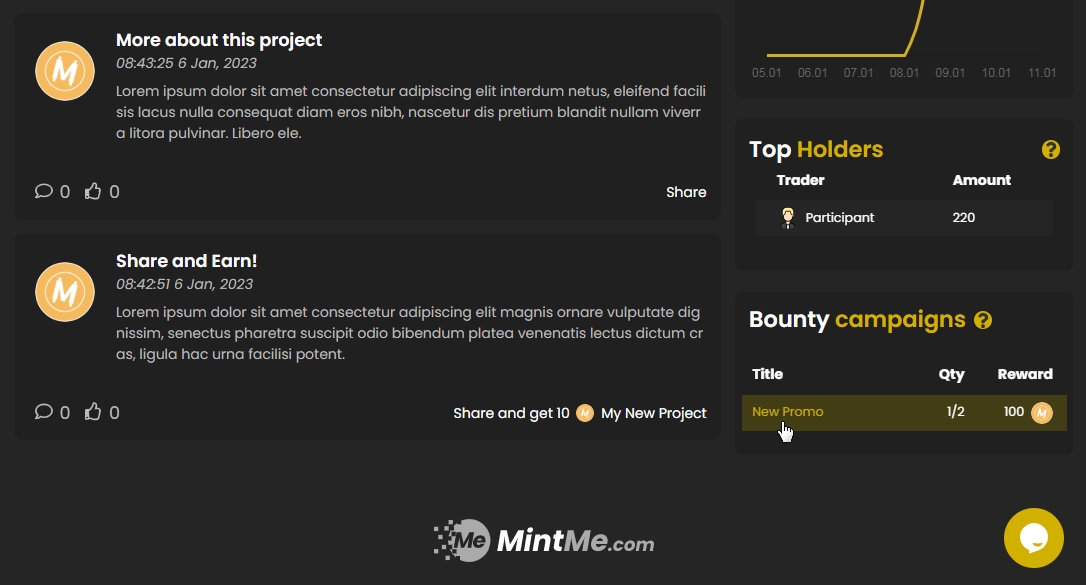Open the yellow chat support bubble
Viewport: 1086px width, 585px height.
pyautogui.click(x=1034, y=538)
